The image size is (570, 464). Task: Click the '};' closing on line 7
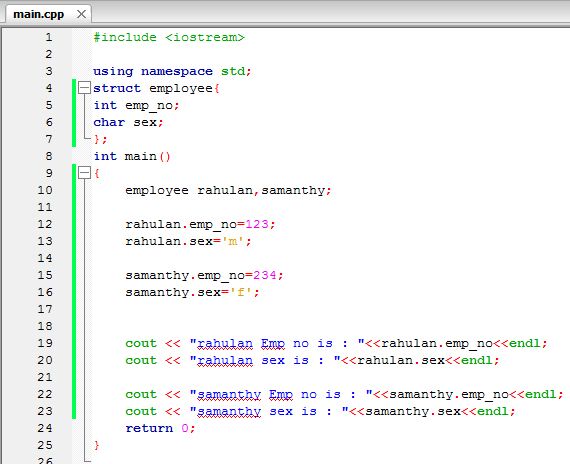click(100, 139)
